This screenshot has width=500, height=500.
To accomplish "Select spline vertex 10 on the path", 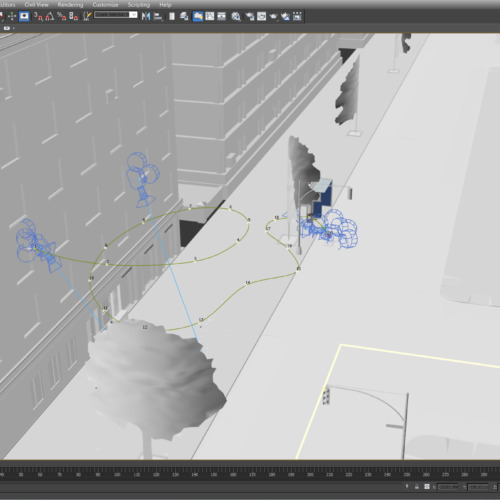I will coord(90,279).
